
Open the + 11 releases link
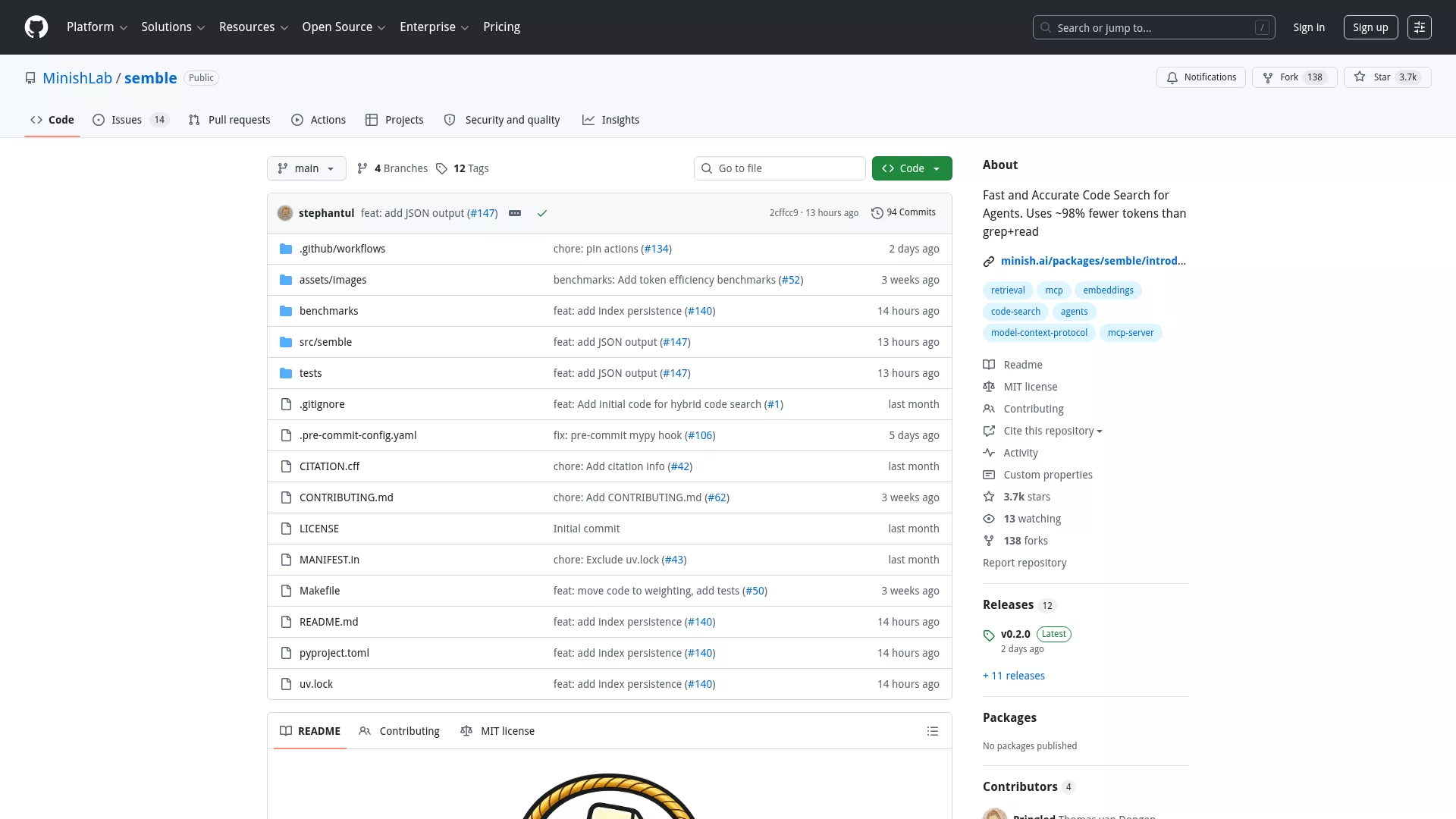1014,676
